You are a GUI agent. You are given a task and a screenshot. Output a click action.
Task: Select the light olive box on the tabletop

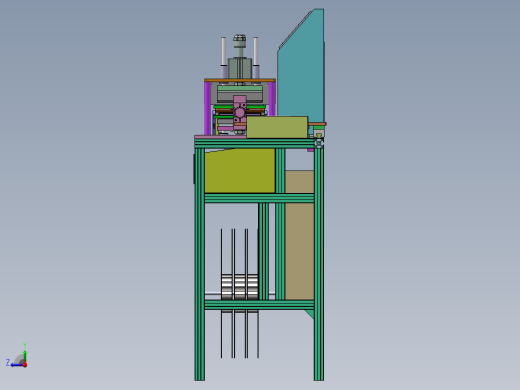[x=277, y=127]
